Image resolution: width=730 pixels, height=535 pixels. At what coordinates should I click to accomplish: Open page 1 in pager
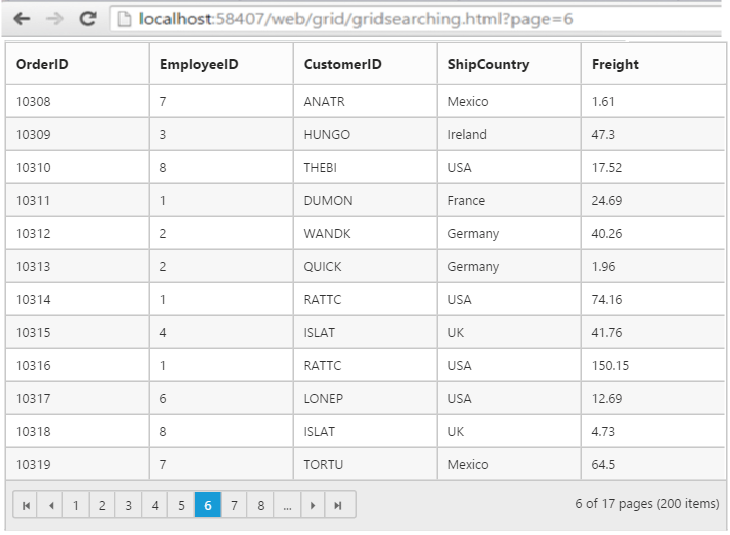pyautogui.click(x=76, y=505)
